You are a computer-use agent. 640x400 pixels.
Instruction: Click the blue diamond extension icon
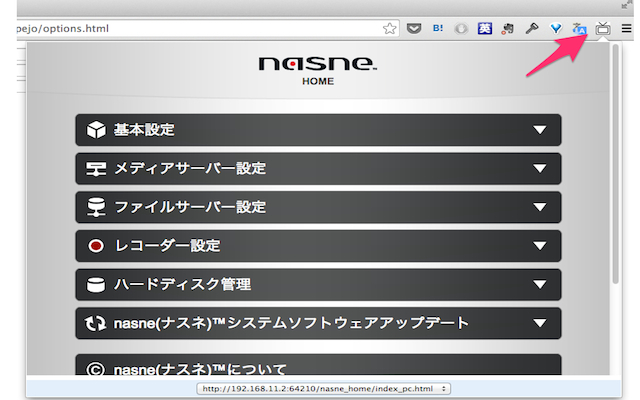click(556, 29)
